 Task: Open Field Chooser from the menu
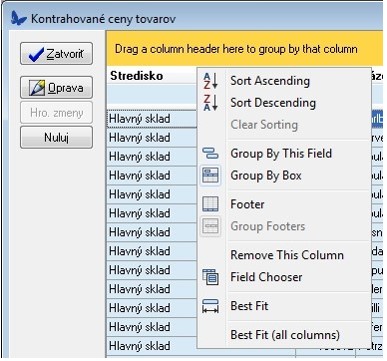point(283,277)
